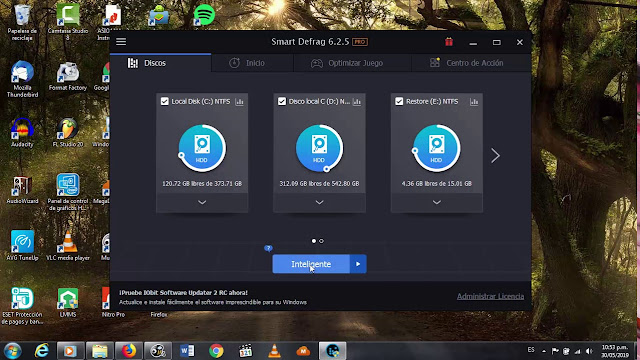Open Mozilla Thunderbird desktop shortcut
This screenshot has height=360, width=640.
[x=22, y=78]
